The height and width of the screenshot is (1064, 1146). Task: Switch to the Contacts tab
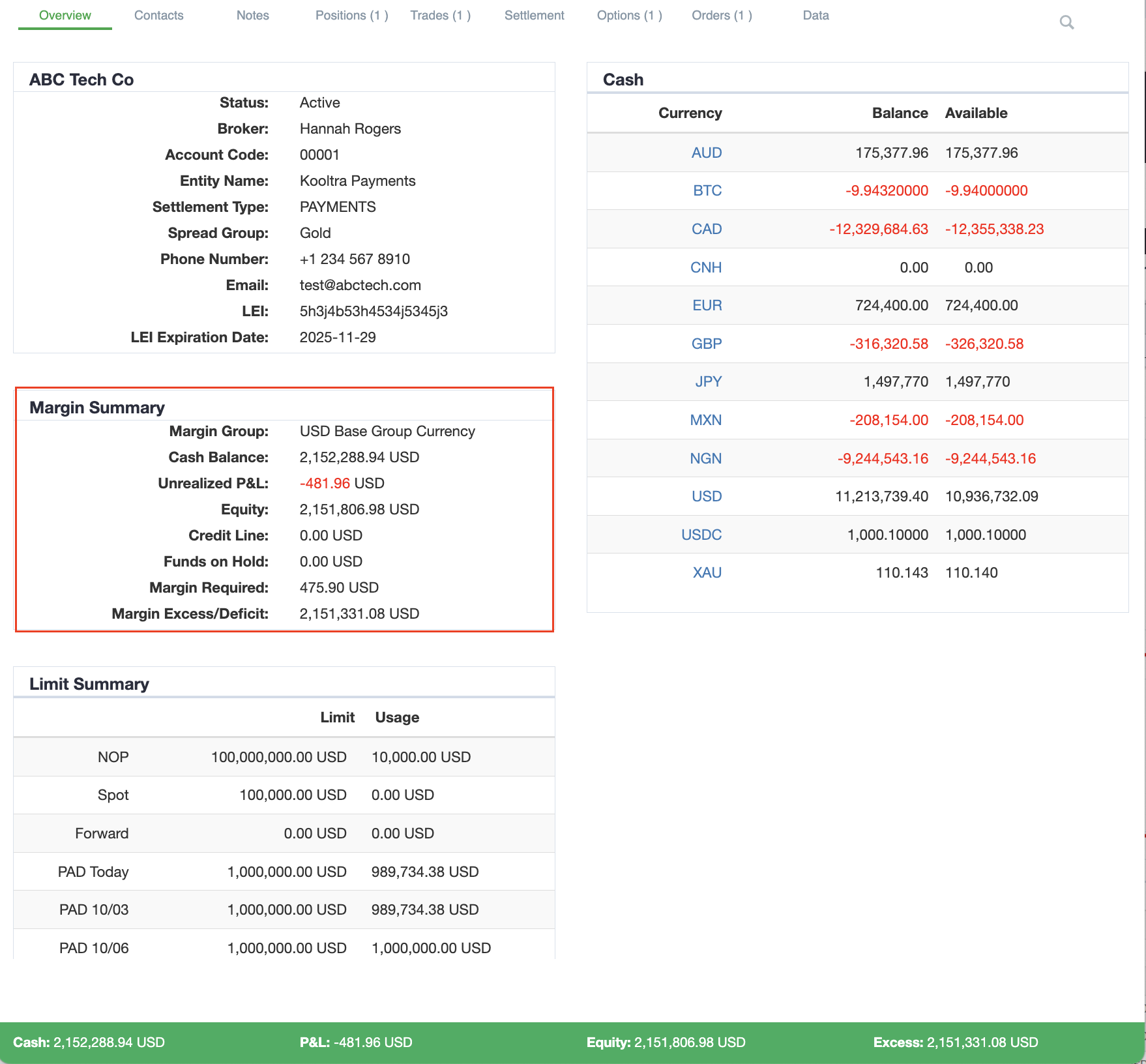tap(158, 16)
